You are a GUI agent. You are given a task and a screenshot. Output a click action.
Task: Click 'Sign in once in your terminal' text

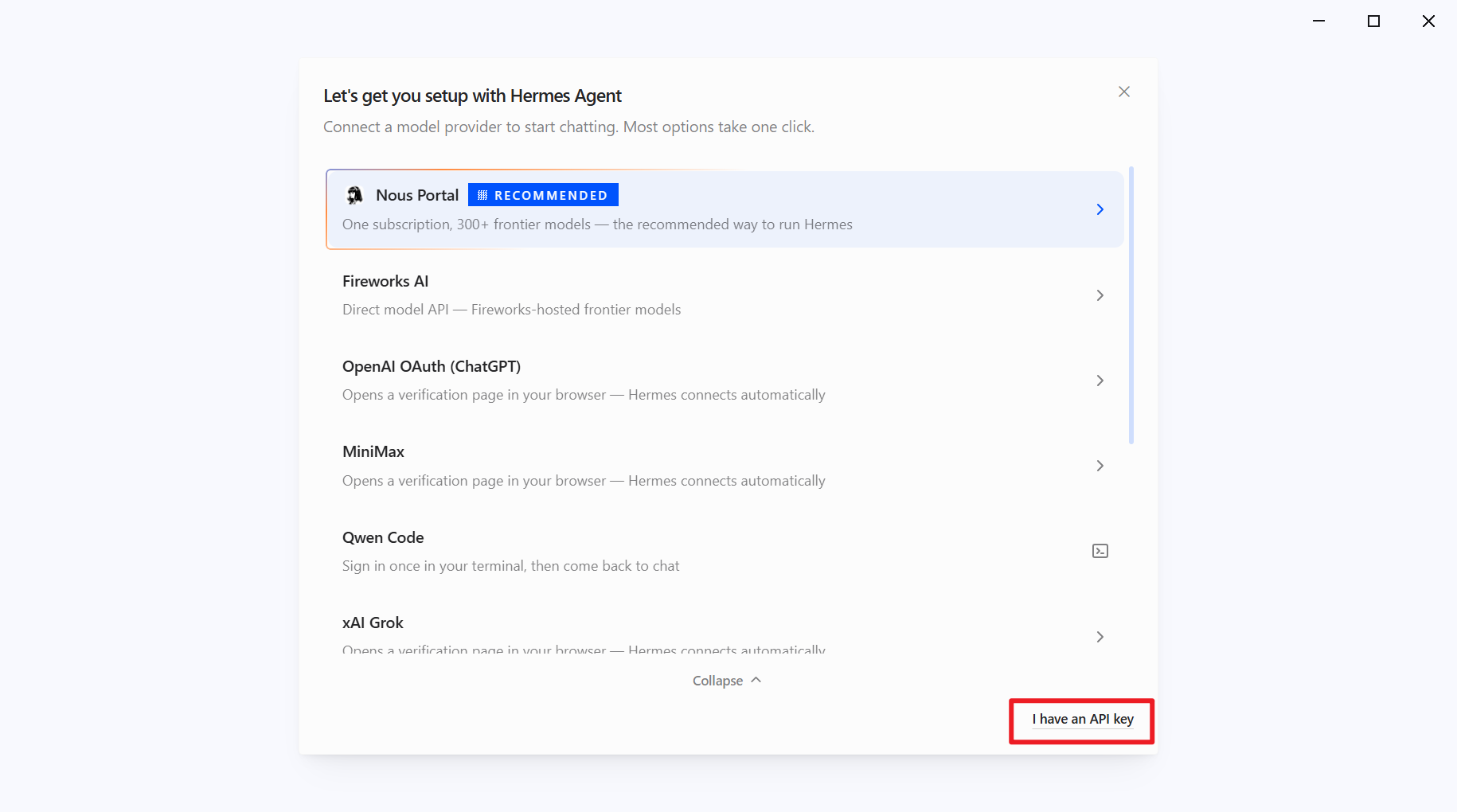pos(511,566)
